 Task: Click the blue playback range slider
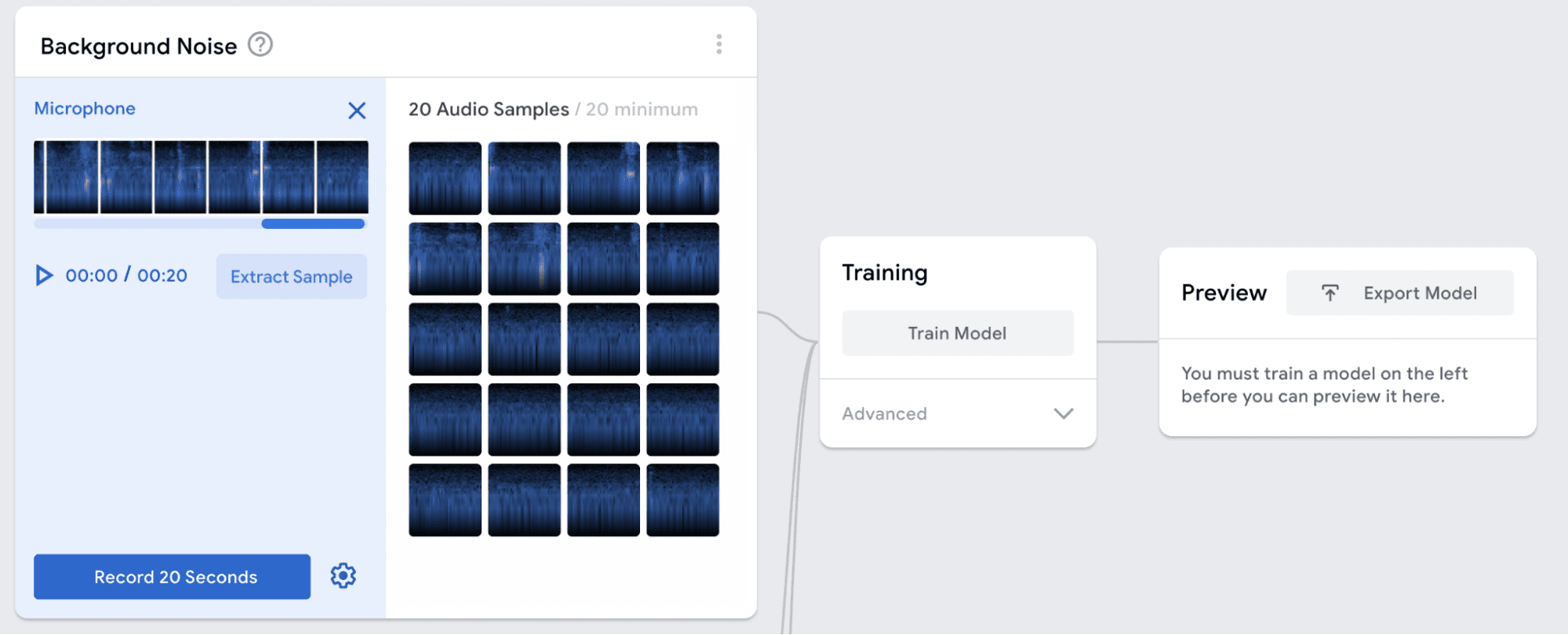313,224
